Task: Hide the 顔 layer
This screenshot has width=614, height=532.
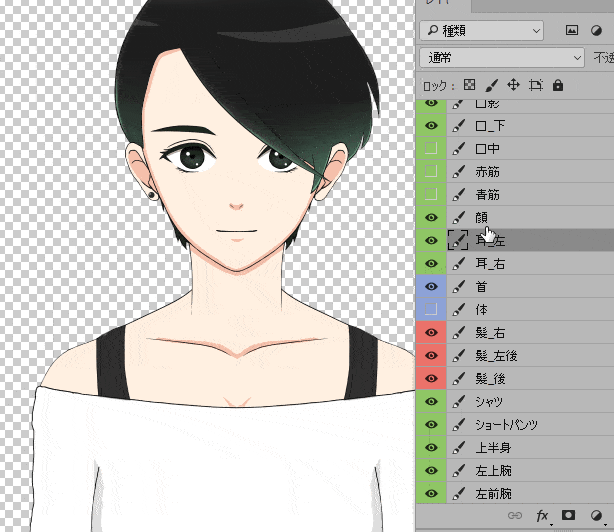Action: pos(431,217)
